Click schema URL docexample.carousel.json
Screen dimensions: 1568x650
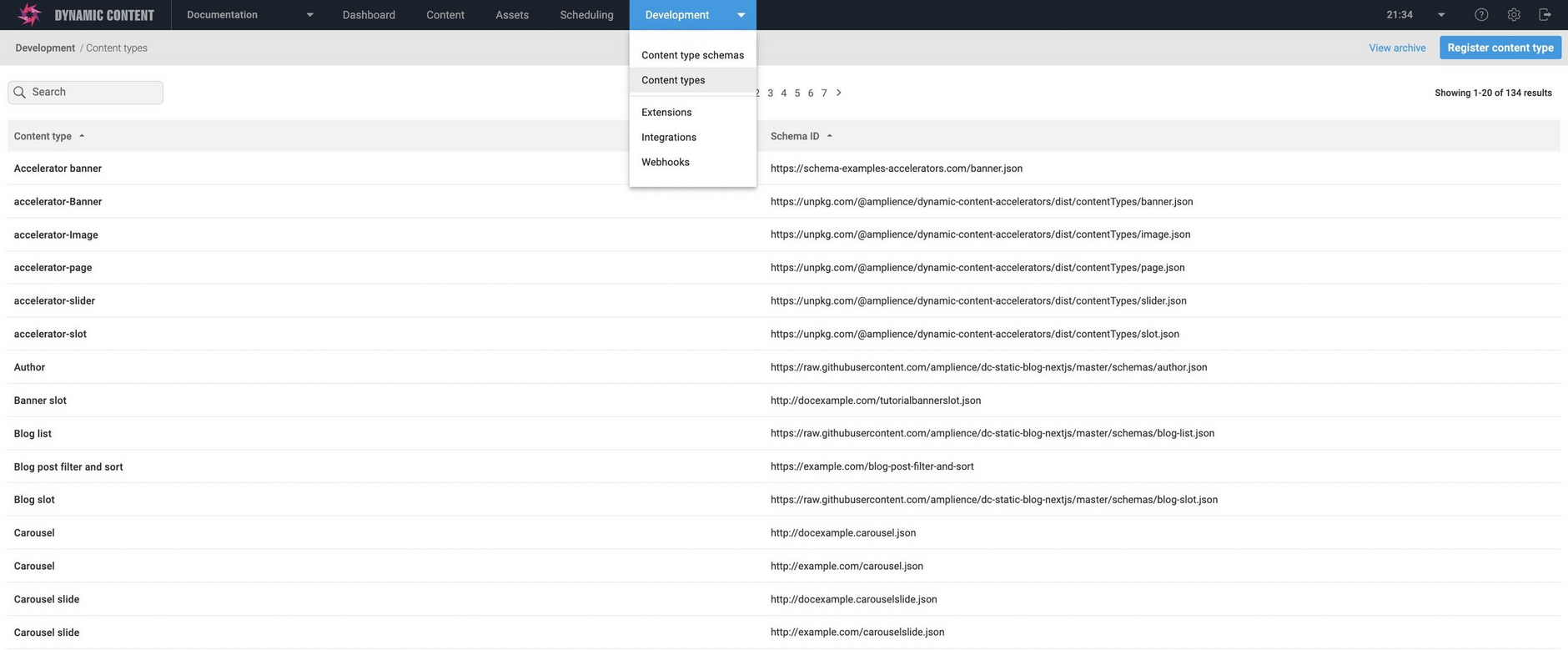tap(843, 532)
